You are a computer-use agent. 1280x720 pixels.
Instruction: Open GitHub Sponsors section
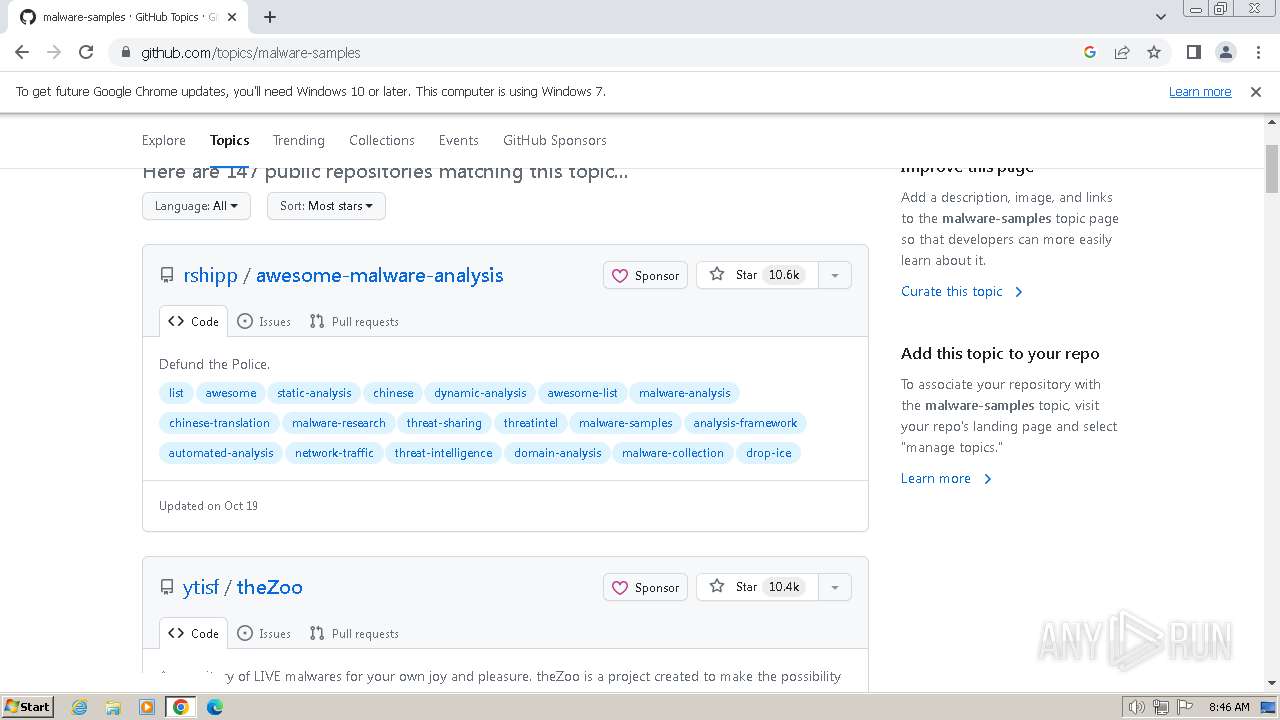[x=555, y=140]
